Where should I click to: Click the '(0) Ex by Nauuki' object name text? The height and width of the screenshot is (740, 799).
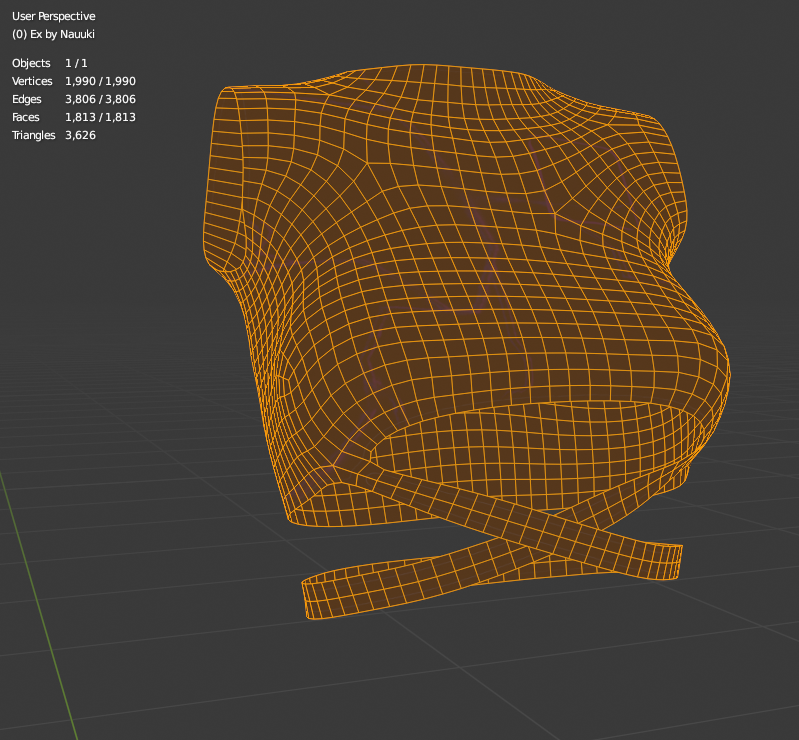(53, 34)
